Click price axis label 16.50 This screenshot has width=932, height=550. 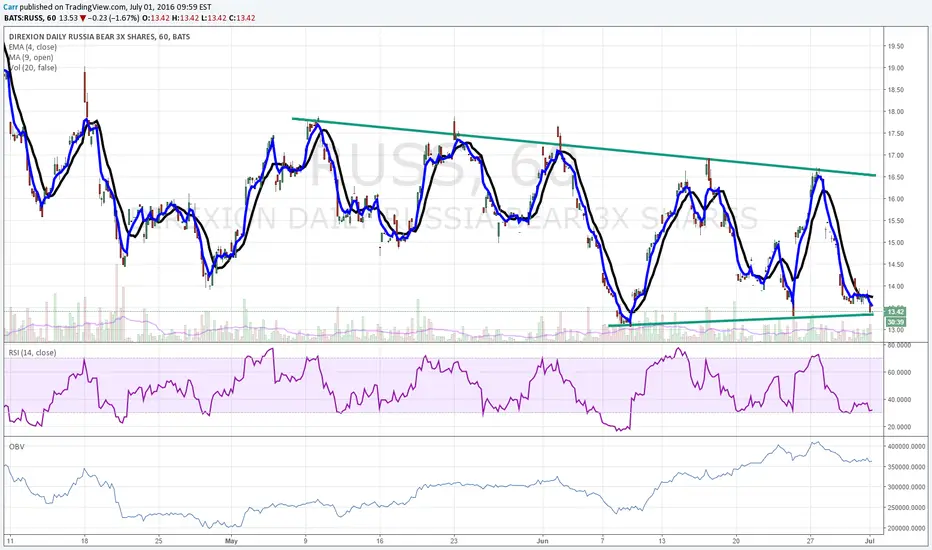[x=895, y=177]
